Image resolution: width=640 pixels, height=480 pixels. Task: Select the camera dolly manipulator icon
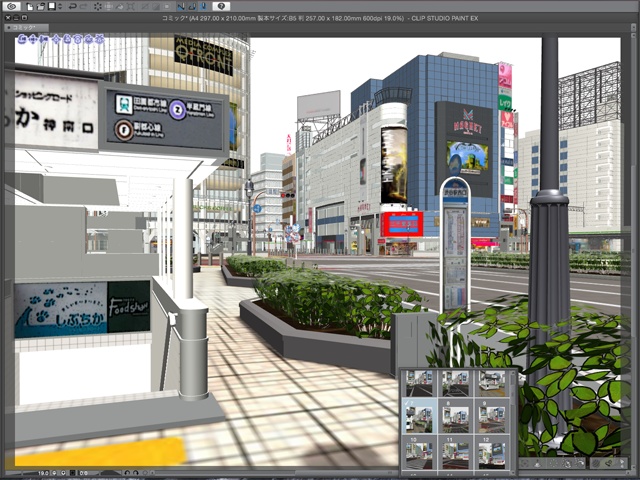(x=44, y=39)
